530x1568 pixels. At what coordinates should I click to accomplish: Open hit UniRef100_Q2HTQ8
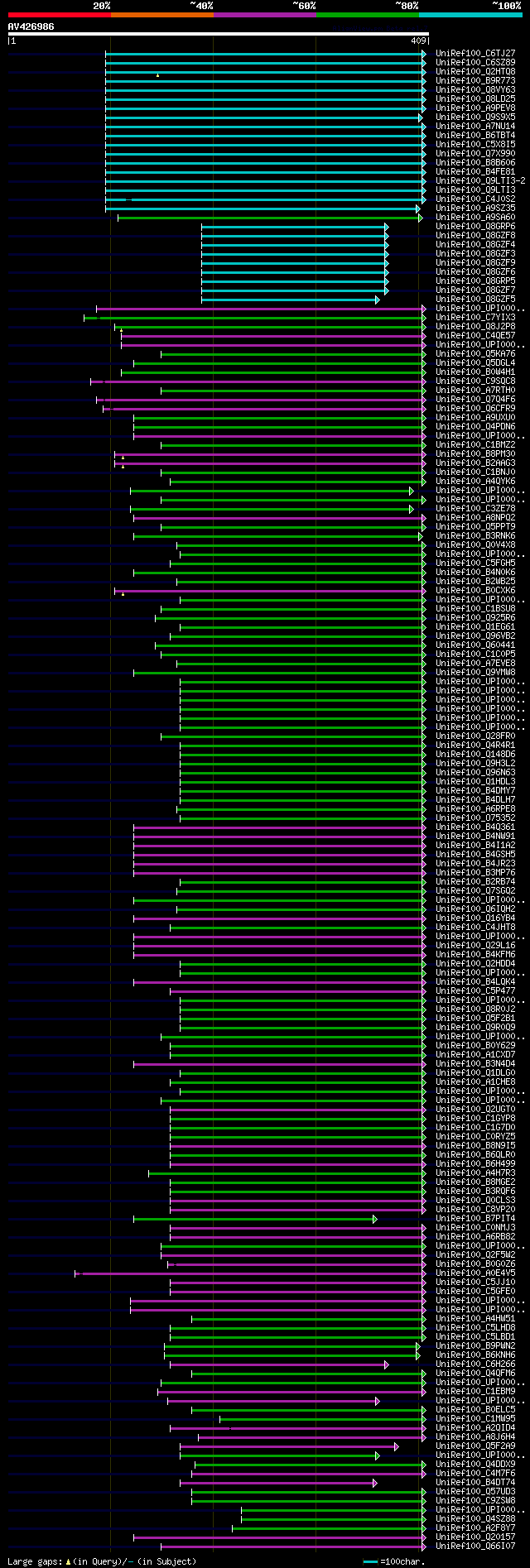coord(475,71)
